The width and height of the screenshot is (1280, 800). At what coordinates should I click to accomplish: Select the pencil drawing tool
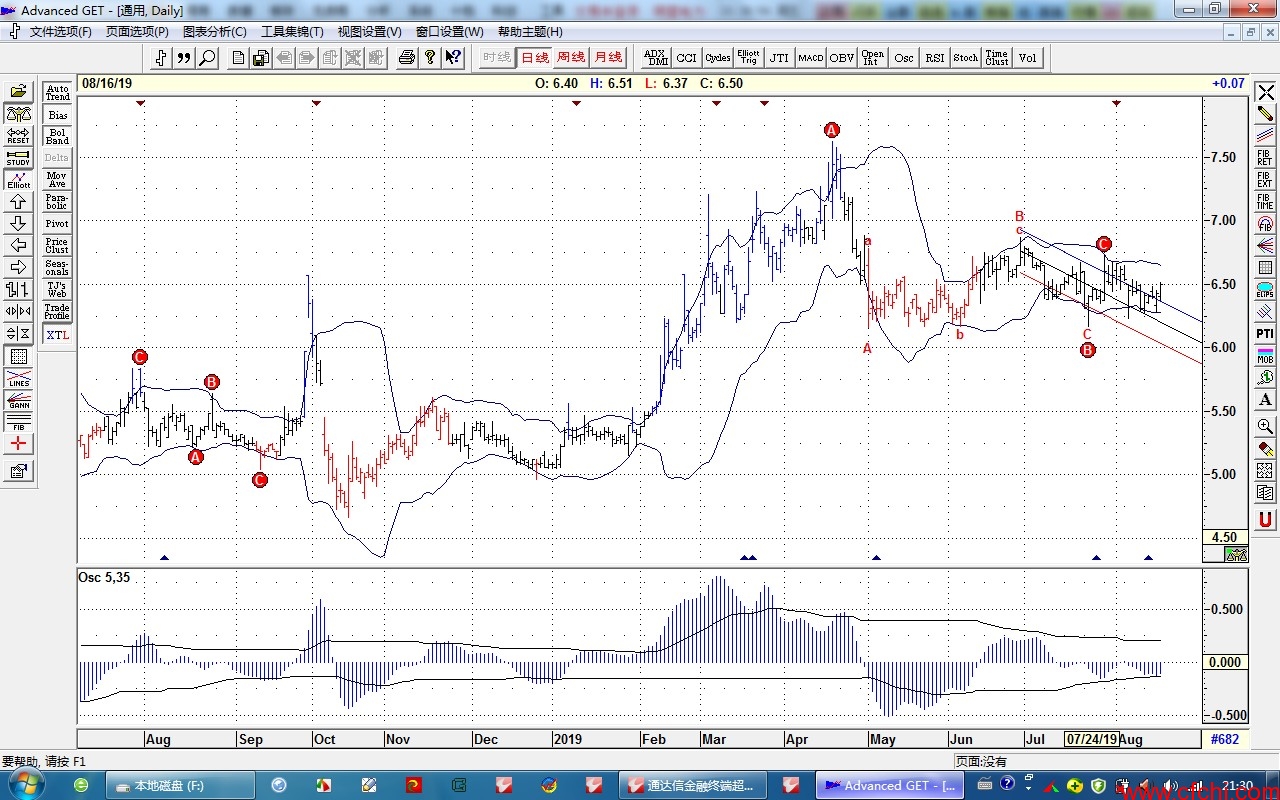point(1266,114)
